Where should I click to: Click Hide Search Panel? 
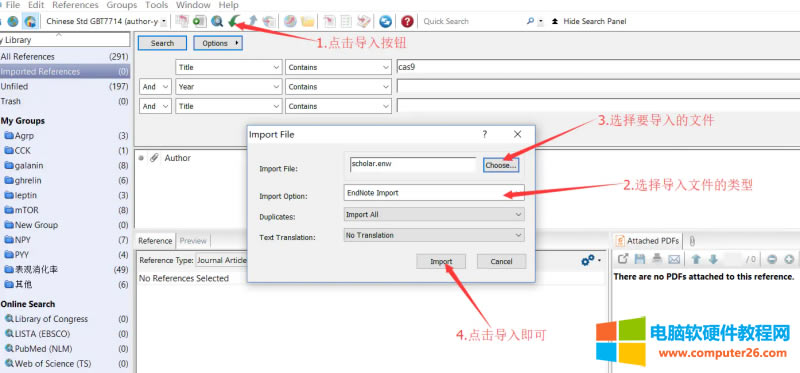(594, 21)
